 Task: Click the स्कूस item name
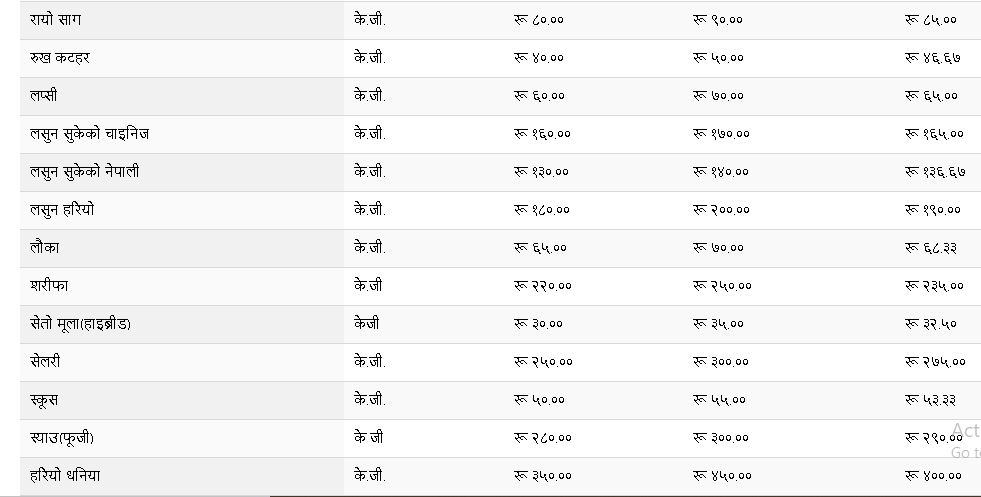[45, 400]
